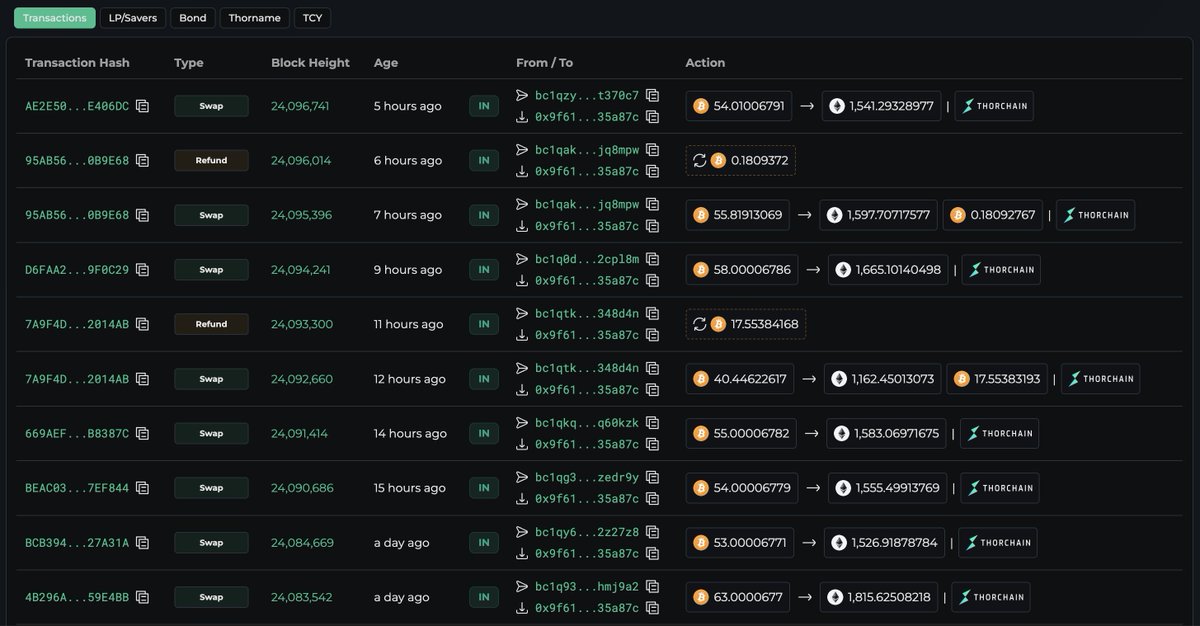The width and height of the screenshot is (1200, 626).
Task: Click the Refund badge at block 24,096,014
Action: click(x=211, y=160)
